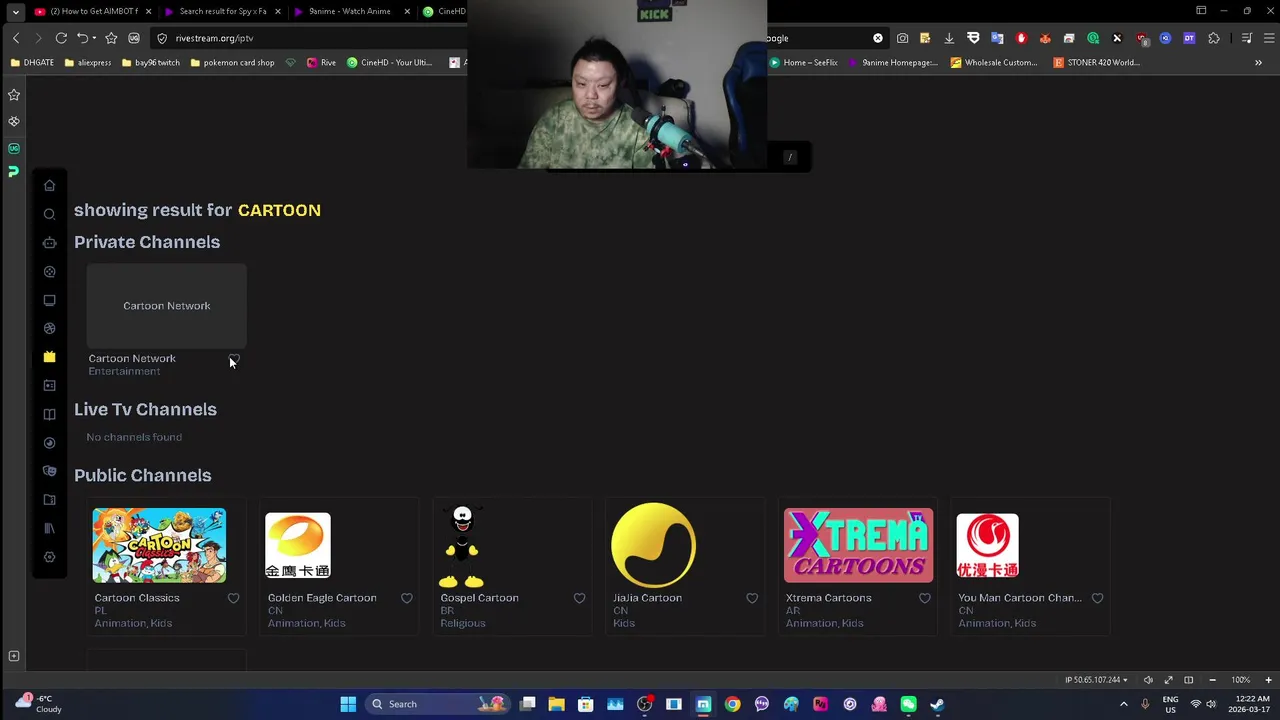Image resolution: width=1280 pixels, height=720 pixels.
Task: Clear the Google search box with X
Action: [878, 38]
